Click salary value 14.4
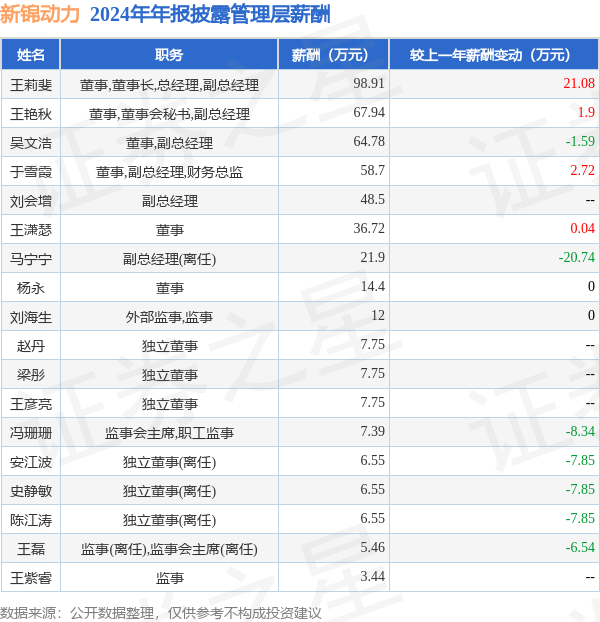The height and width of the screenshot is (622, 600). 372,286
